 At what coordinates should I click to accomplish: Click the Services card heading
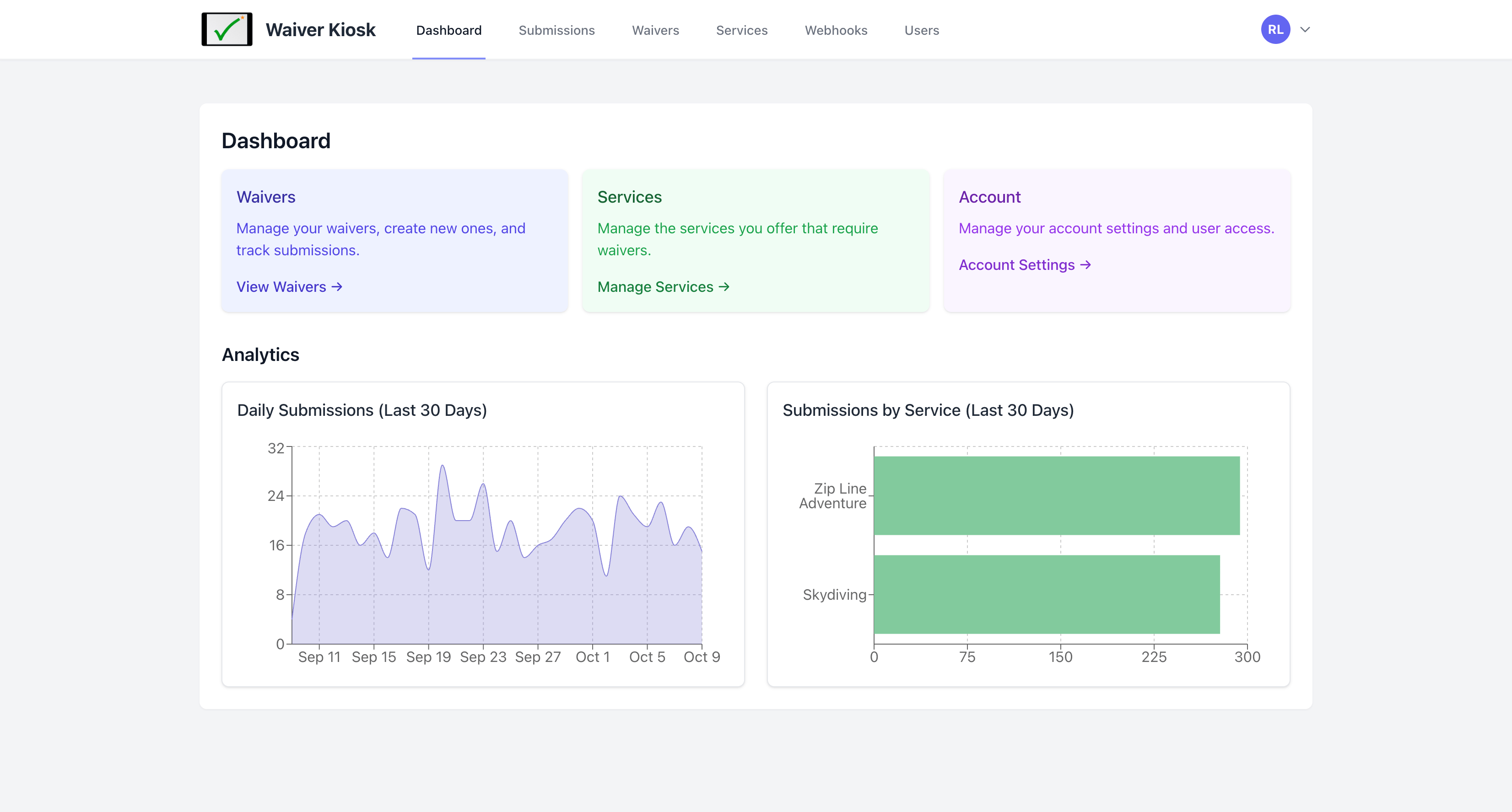(629, 197)
